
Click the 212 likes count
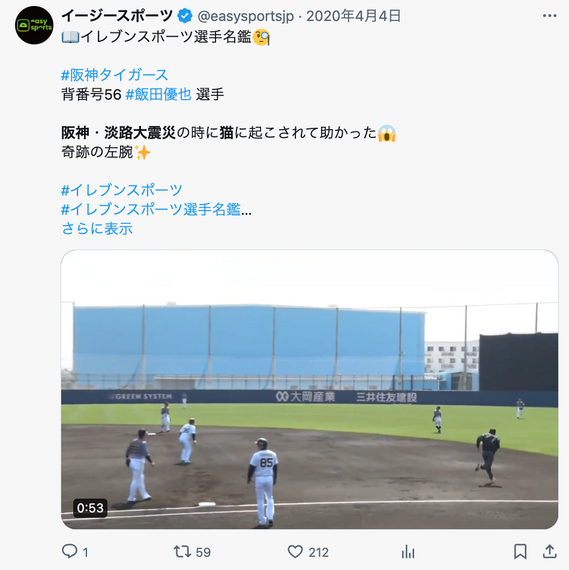pyautogui.click(x=318, y=552)
